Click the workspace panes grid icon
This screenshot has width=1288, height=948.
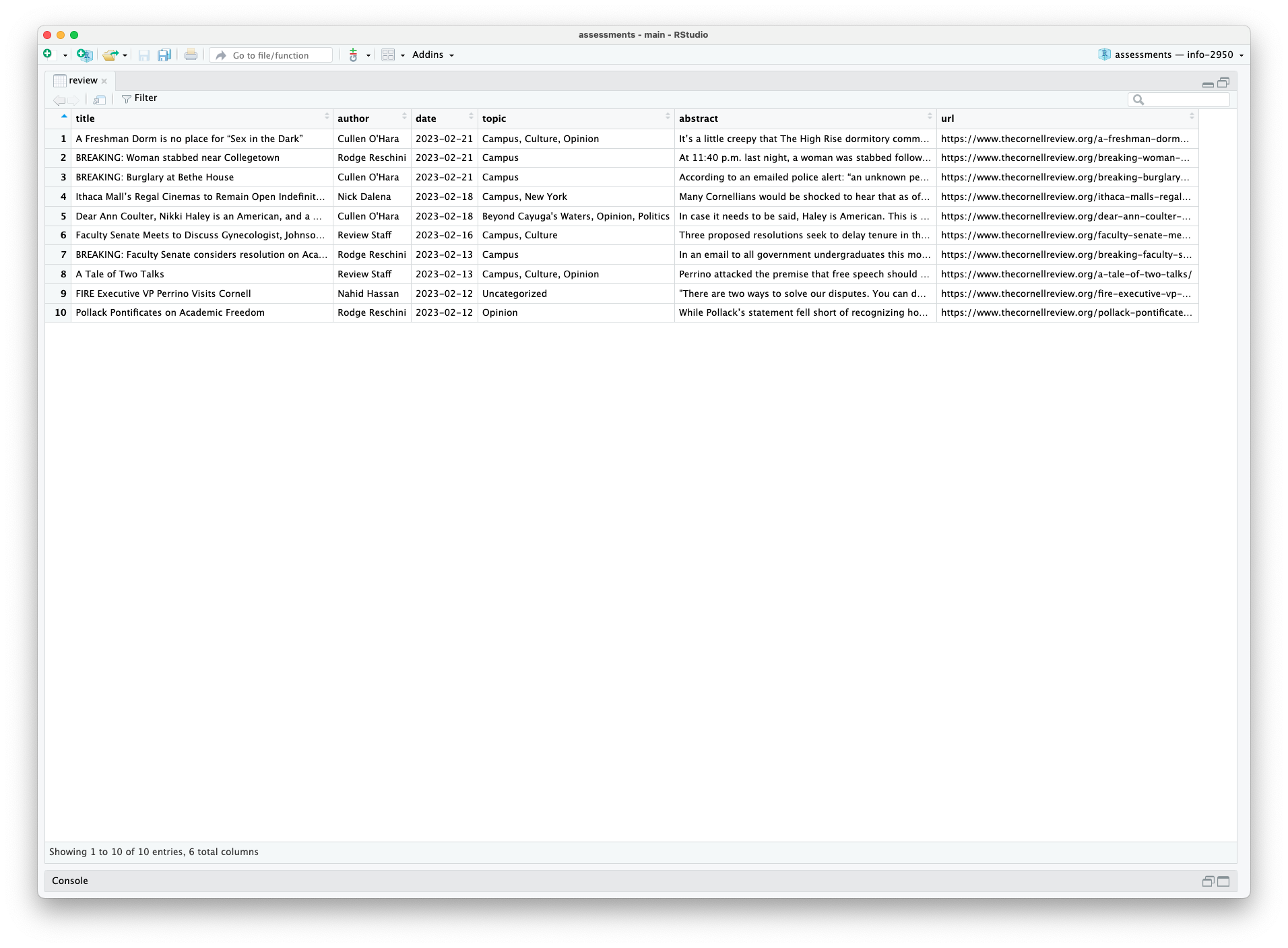[388, 55]
